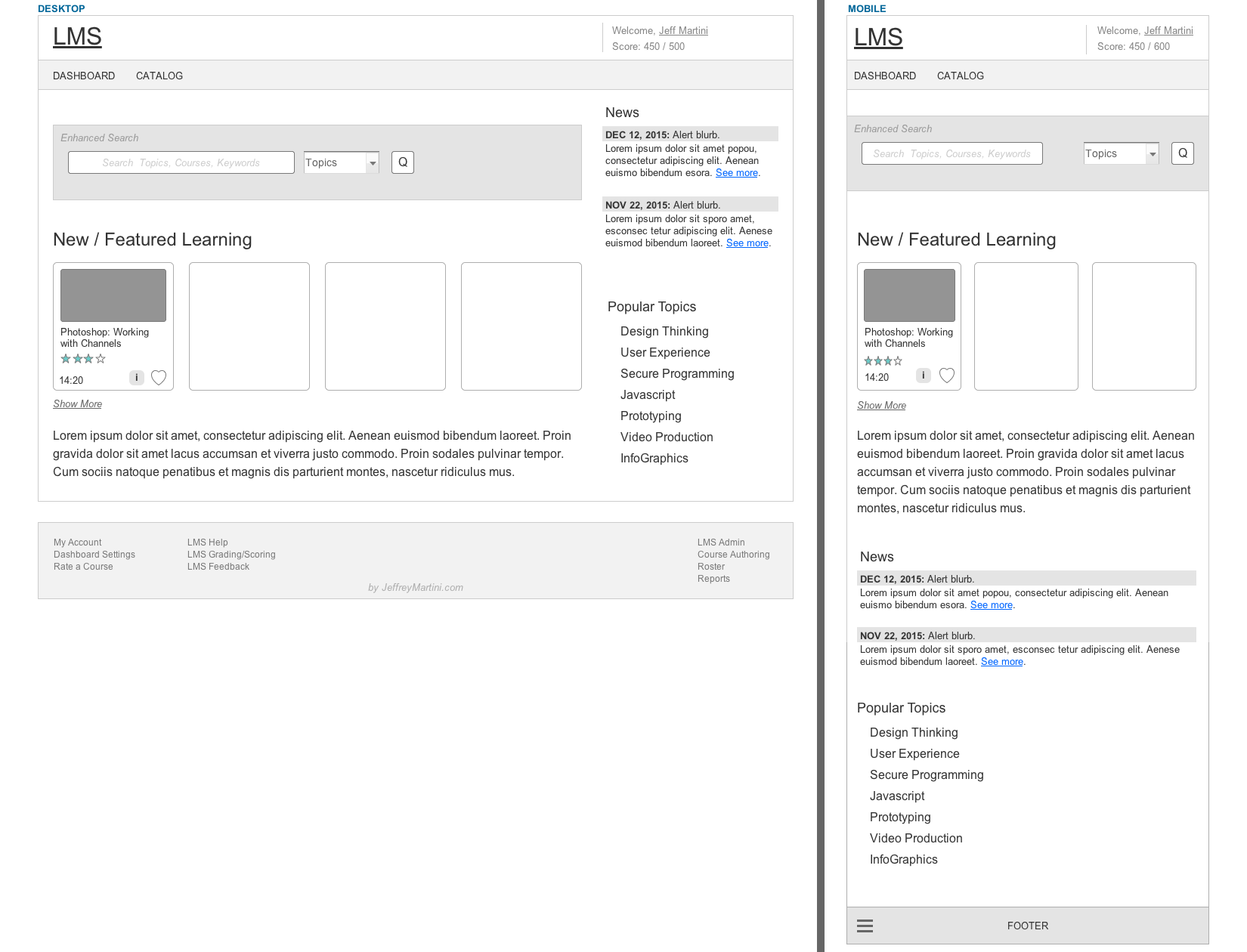Click See more on desktop DEC 12 news
Viewport: 1247px width, 952px height.
[737, 173]
